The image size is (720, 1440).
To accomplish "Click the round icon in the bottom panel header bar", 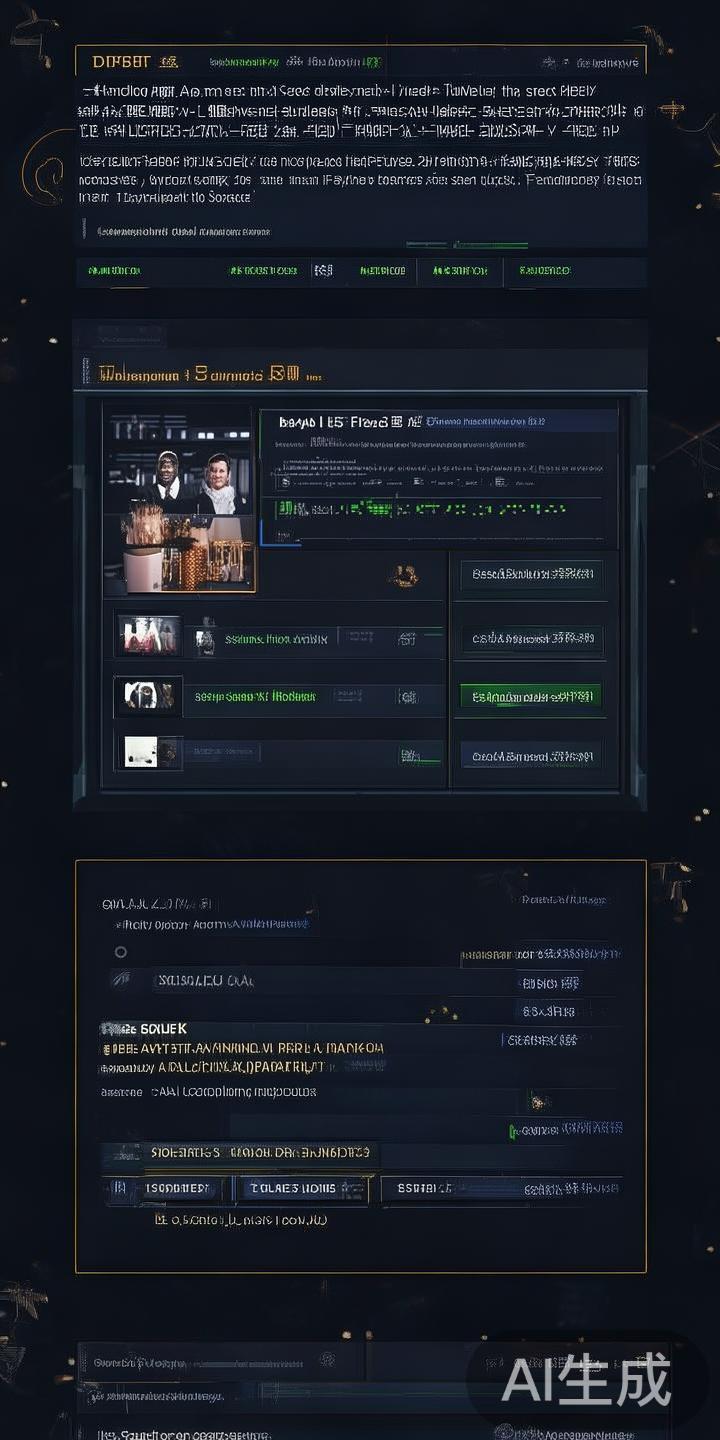I will coord(327,1359).
